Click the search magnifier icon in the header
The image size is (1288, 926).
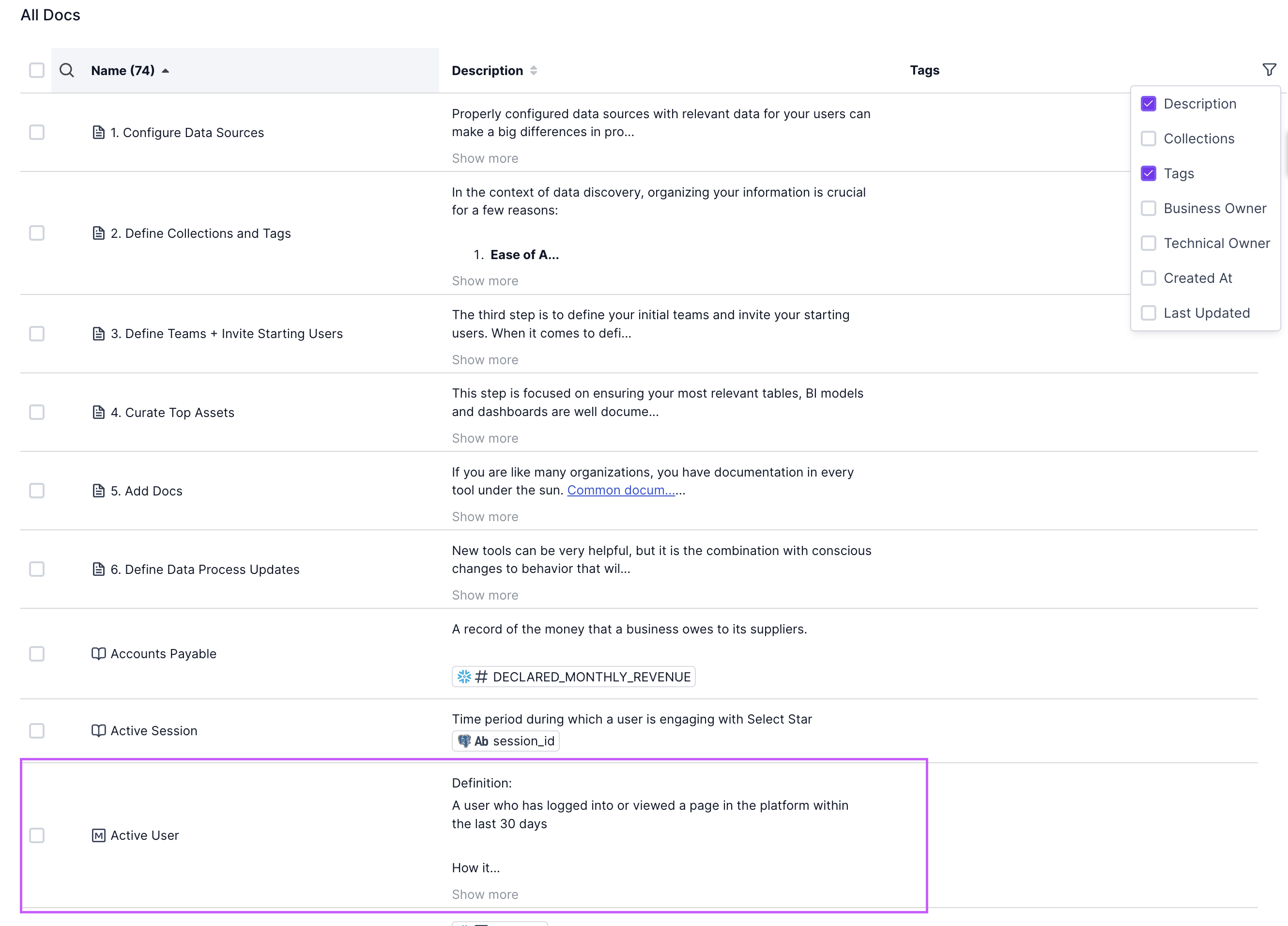pyautogui.click(x=66, y=70)
